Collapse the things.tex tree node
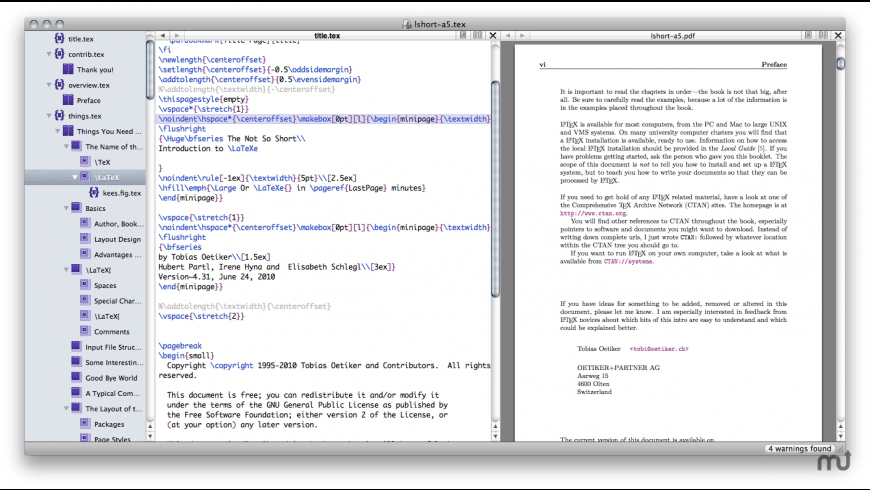This screenshot has height=490, width=870. pyautogui.click(x=49, y=116)
